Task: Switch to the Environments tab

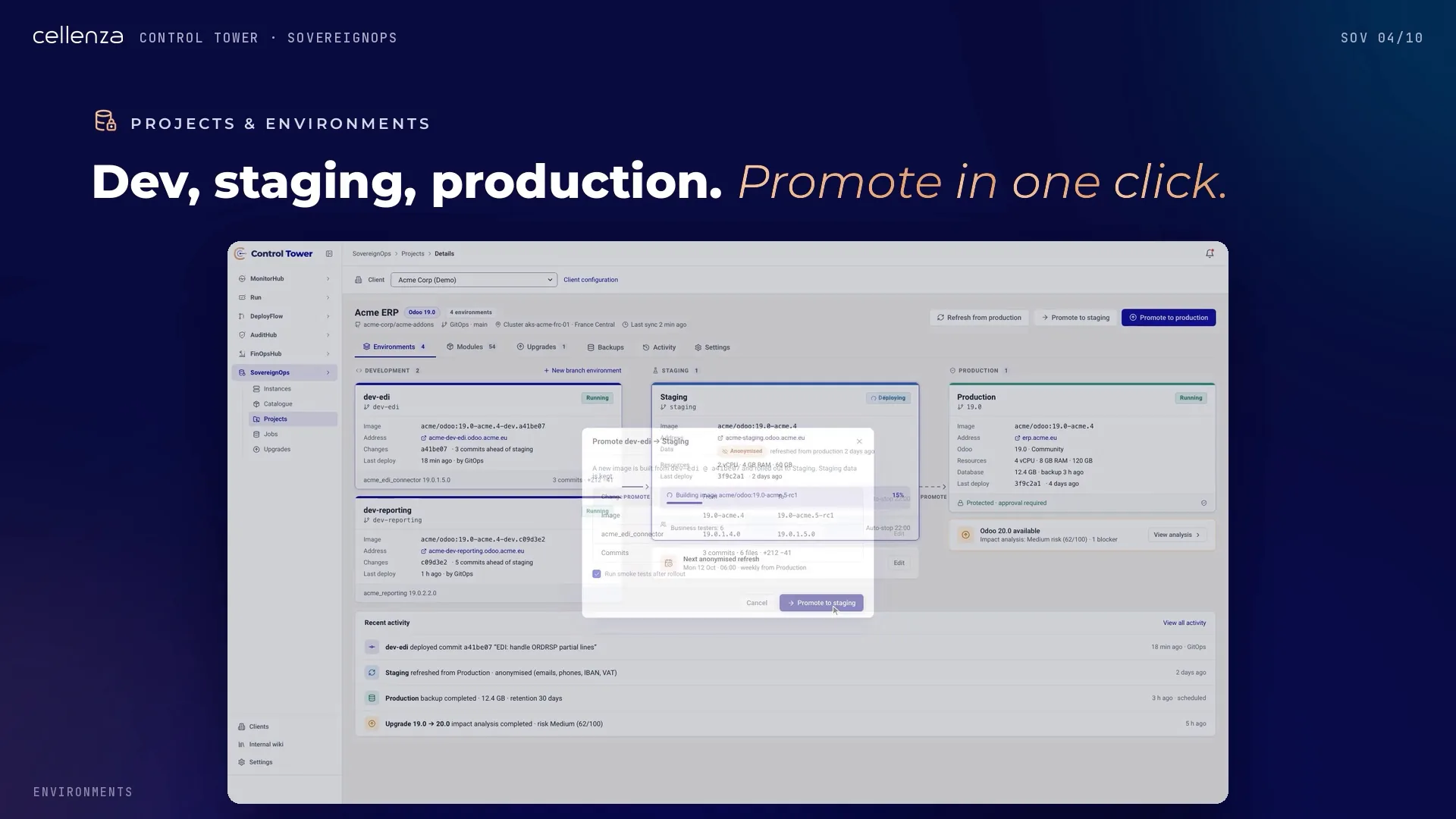Action: tap(394, 347)
